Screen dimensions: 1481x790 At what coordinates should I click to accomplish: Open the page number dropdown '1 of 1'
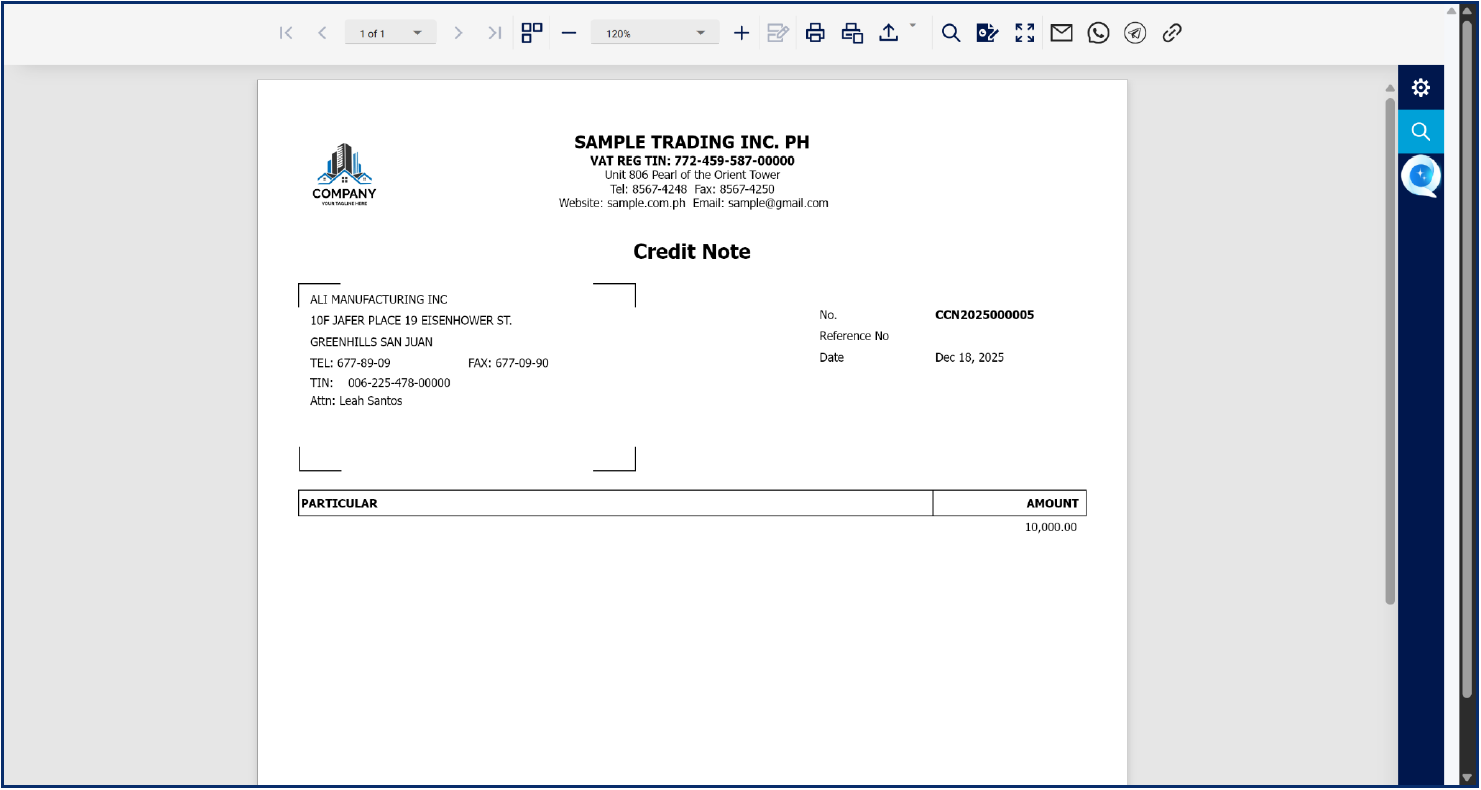(x=391, y=33)
